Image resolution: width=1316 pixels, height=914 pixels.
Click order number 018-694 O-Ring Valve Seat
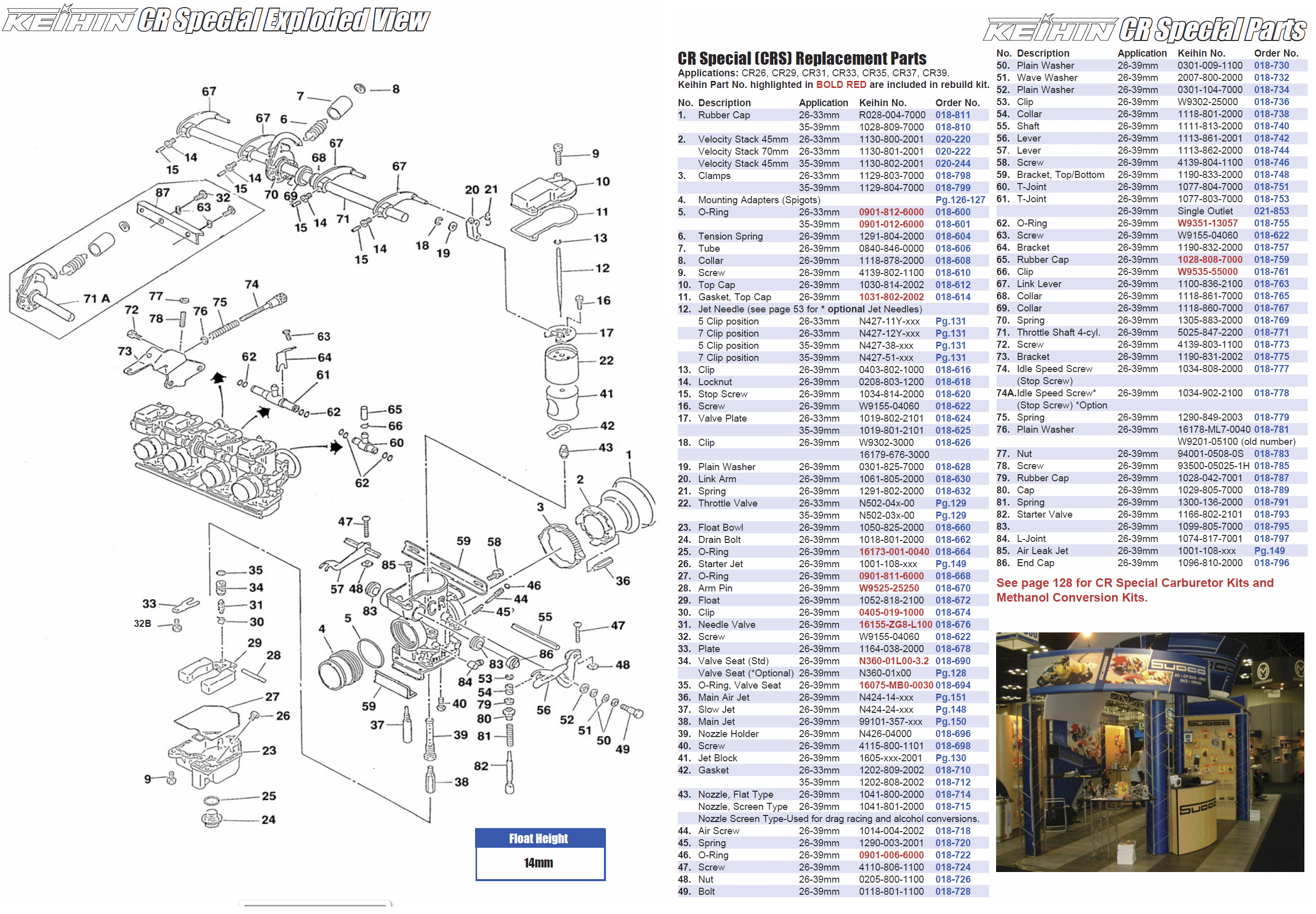click(953, 685)
